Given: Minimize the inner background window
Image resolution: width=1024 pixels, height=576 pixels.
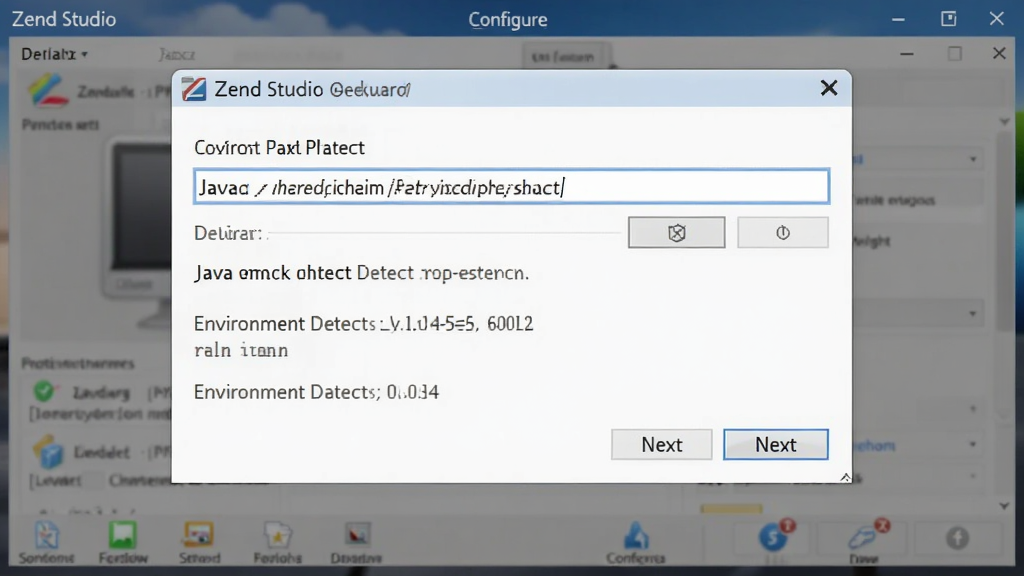Looking at the screenshot, I should pos(907,54).
